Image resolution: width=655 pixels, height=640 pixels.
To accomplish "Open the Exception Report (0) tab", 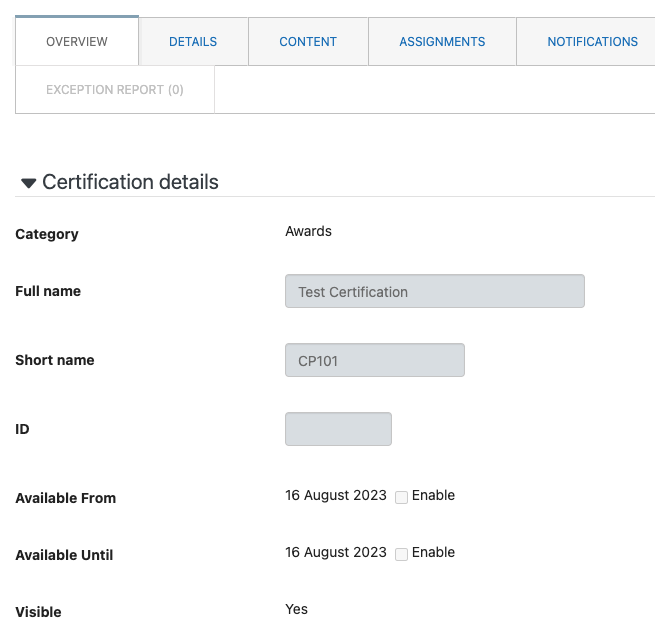I will click(115, 90).
